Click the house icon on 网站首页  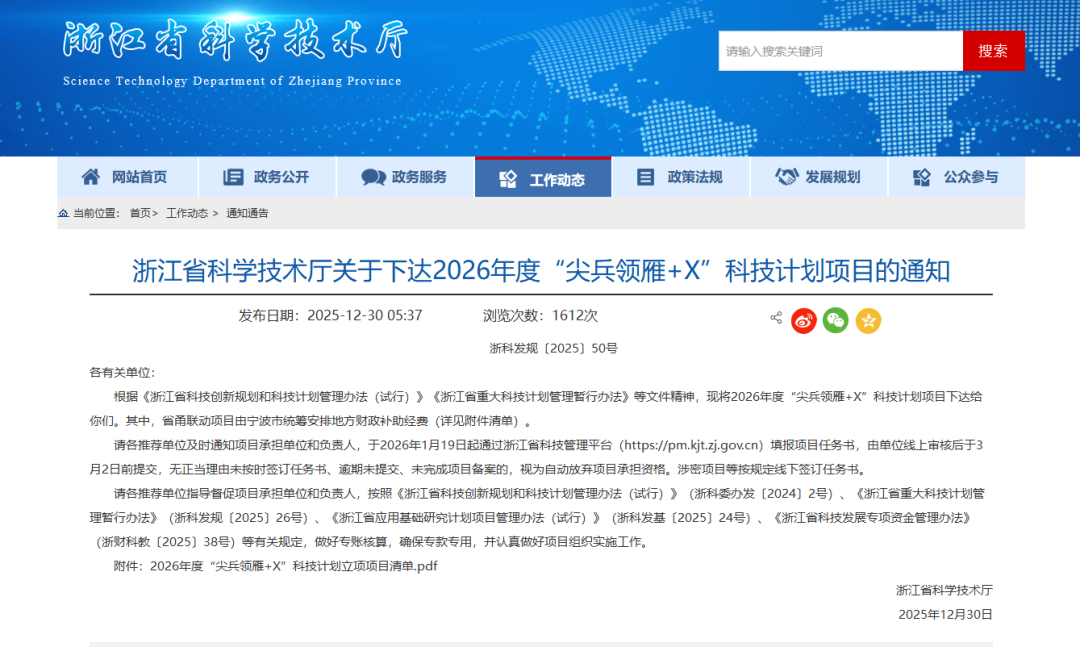pyautogui.click(x=92, y=176)
